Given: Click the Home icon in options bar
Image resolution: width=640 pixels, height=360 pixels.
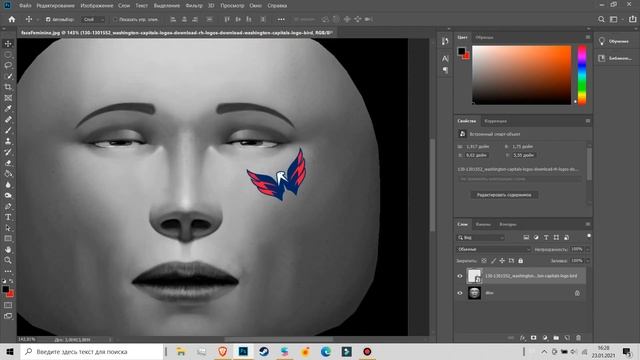Looking at the screenshot, I should (x=12, y=19).
